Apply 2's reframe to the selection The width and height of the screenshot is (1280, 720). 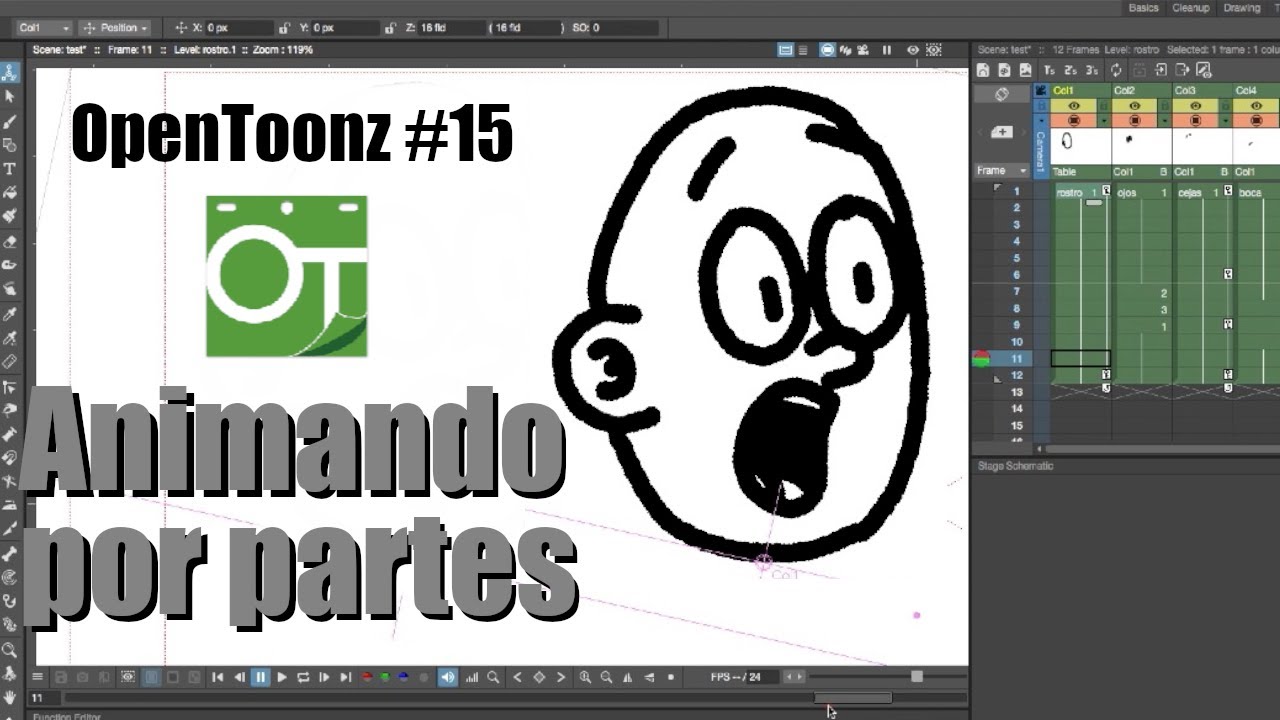(x=1070, y=70)
